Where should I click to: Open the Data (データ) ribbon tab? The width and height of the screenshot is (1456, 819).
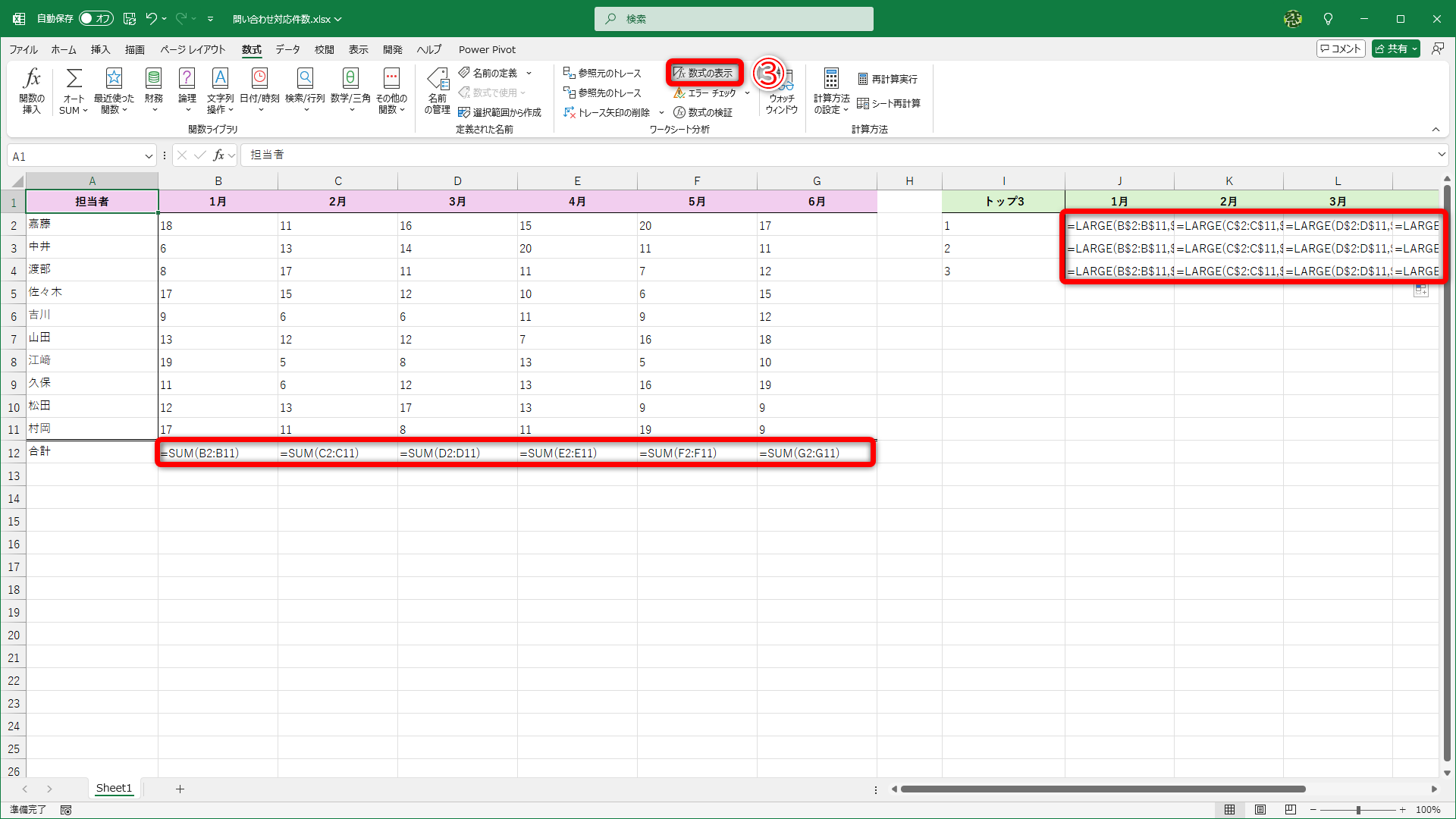tap(287, 49)
